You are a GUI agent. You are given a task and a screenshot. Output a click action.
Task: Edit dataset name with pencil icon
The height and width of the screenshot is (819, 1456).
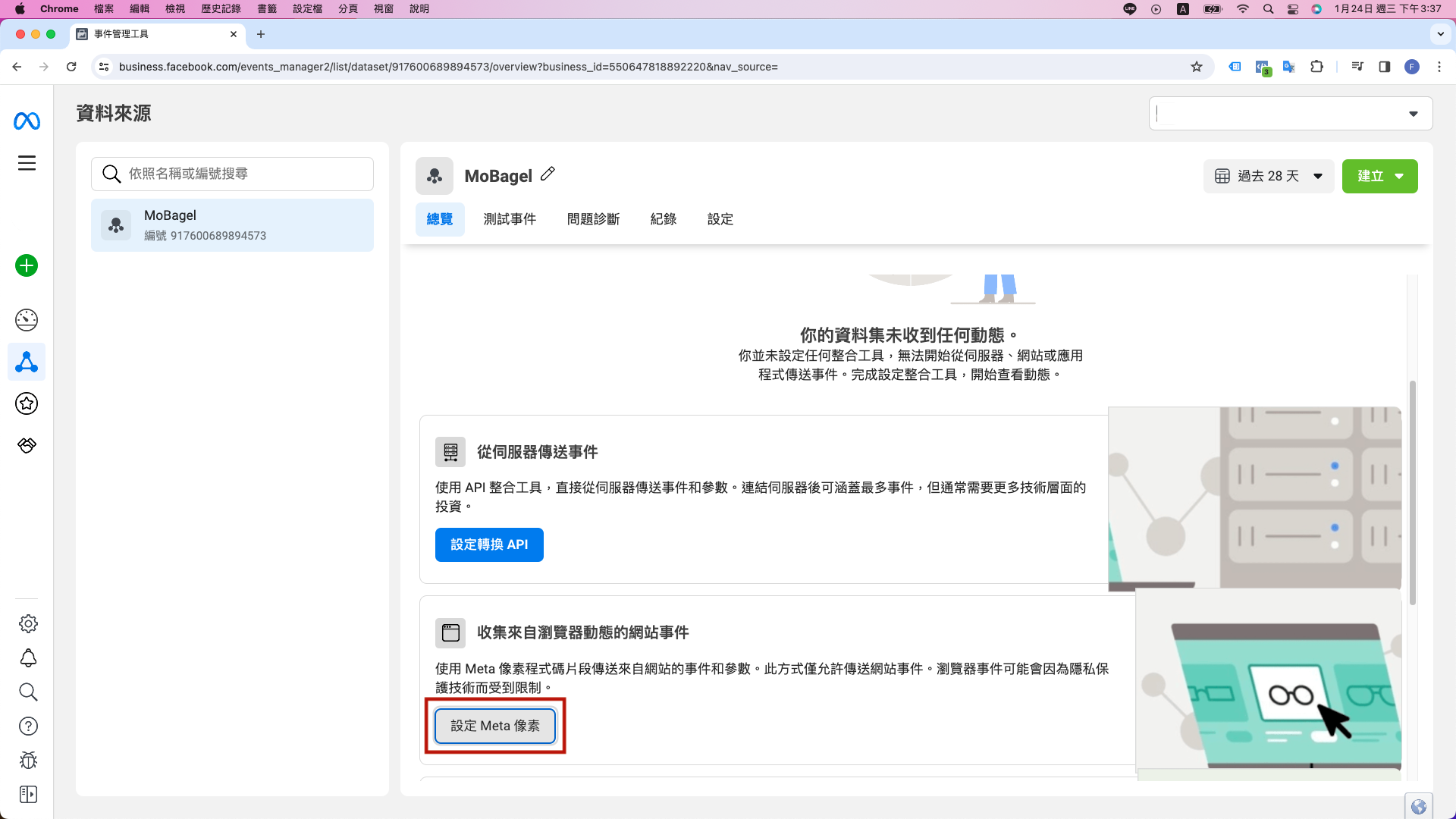(548, 174)
